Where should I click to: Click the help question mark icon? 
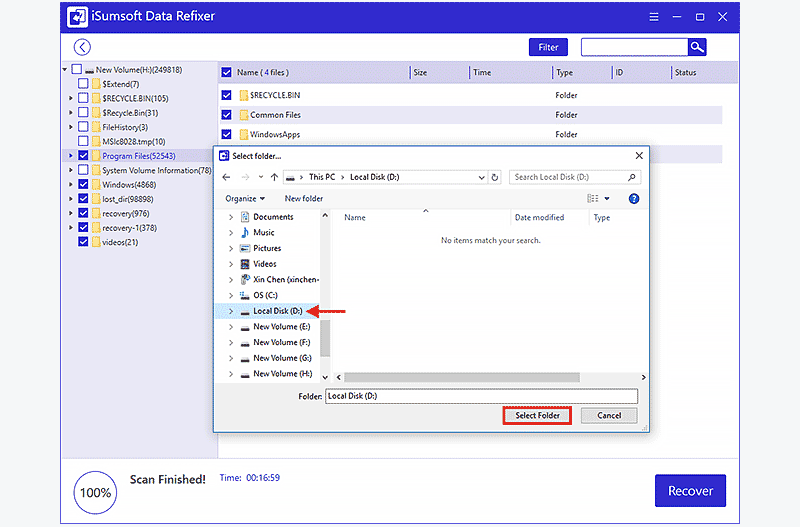pyautogui.click(x=634, y=198)
